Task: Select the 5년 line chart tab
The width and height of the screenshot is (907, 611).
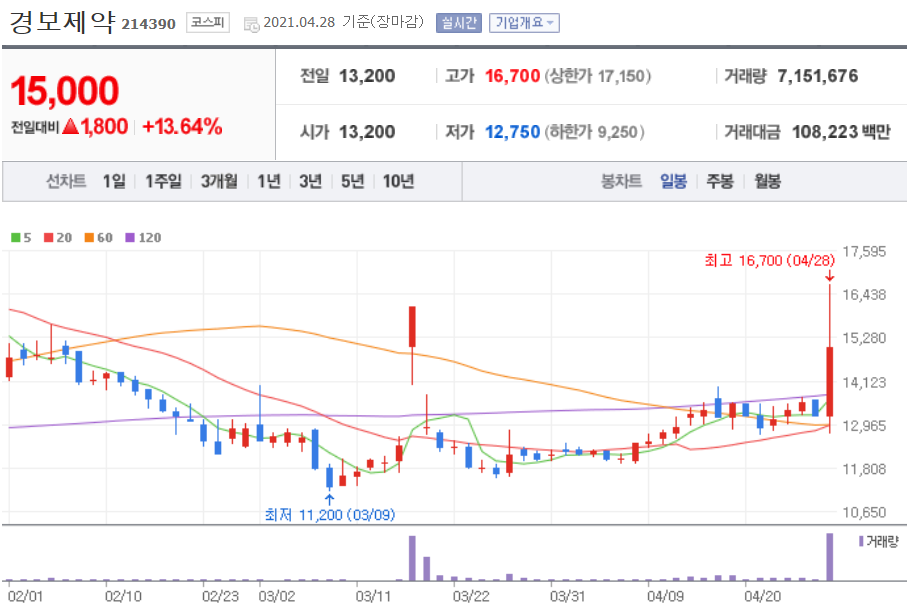Action: click(352, 182)
